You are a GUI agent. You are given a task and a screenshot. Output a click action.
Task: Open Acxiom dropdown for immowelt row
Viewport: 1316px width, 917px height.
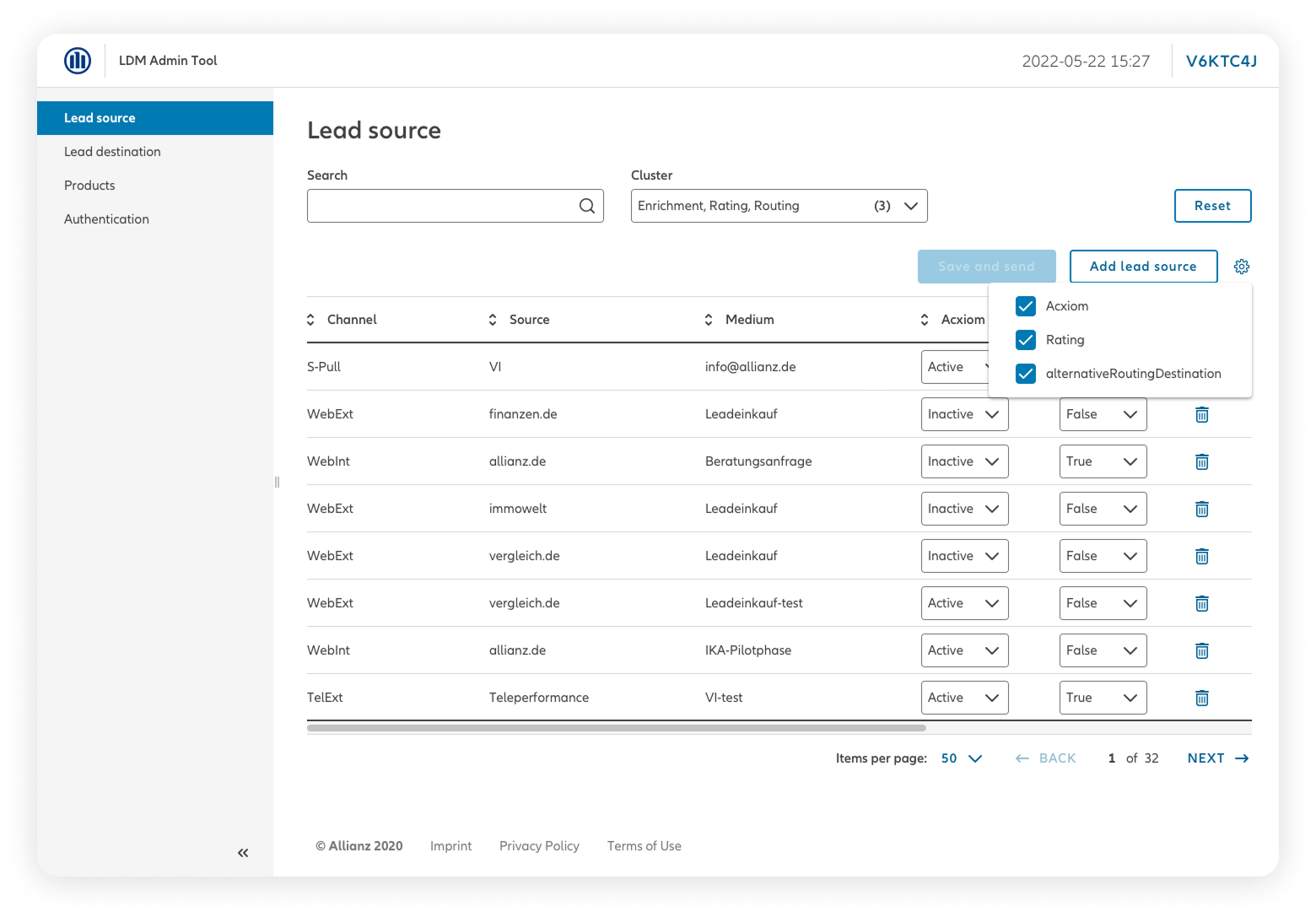point(965,509)
